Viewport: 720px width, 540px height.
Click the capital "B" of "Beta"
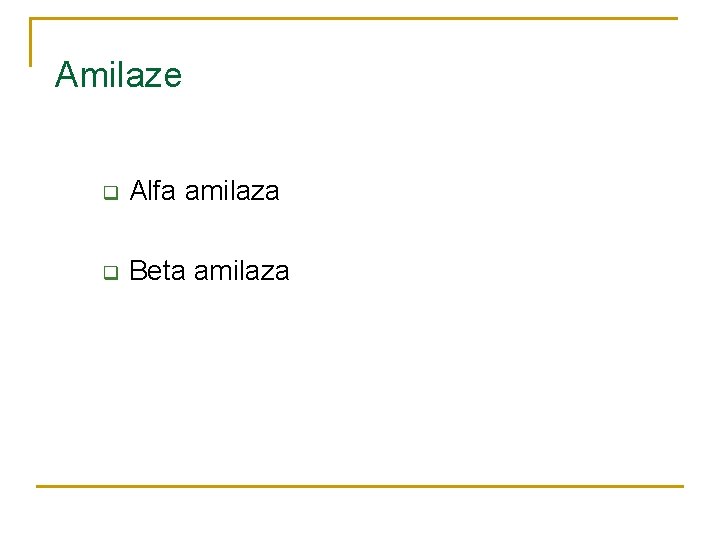pyautogui.click(x=138, y=270)
